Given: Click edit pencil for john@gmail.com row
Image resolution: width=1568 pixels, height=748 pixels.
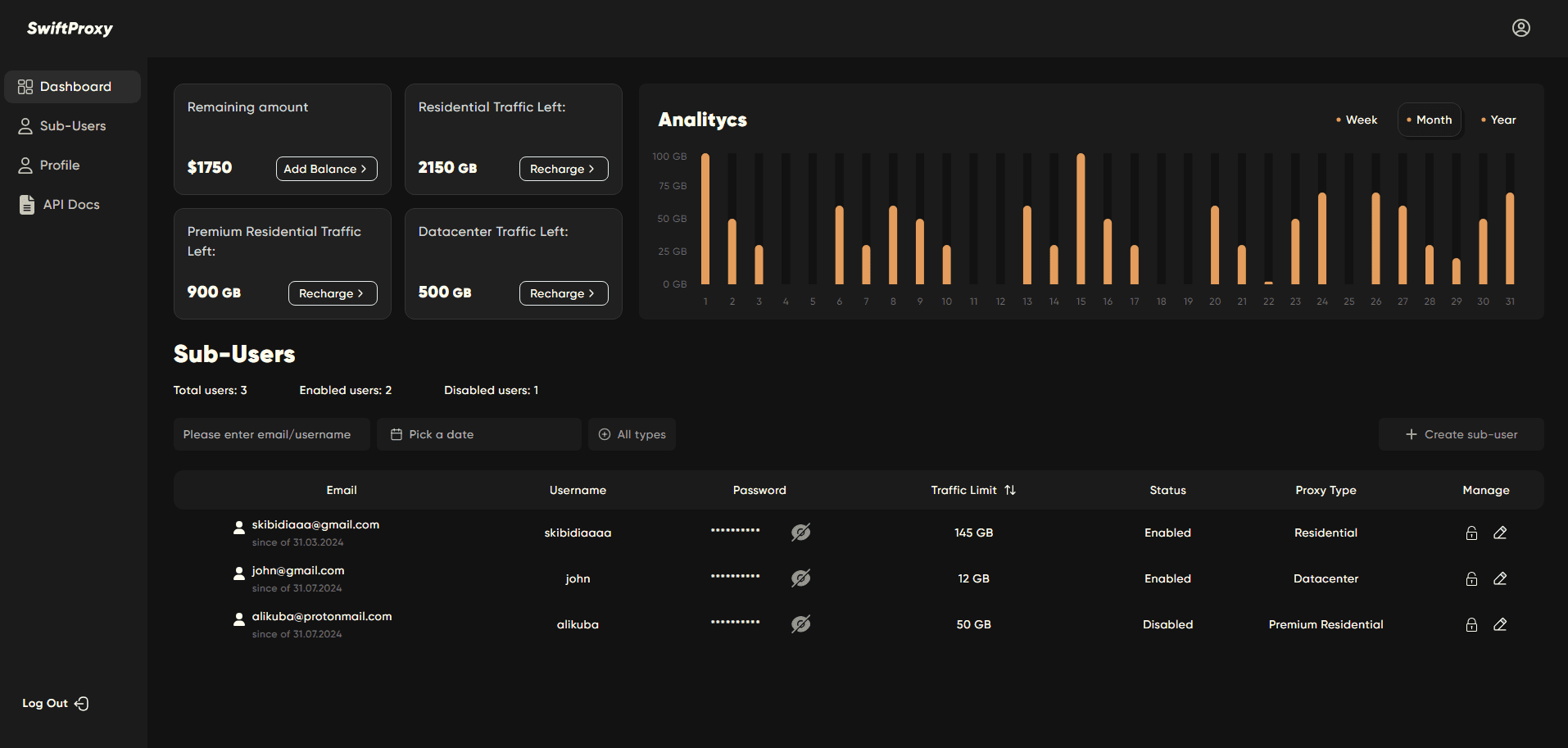Looking at the screenshot, I should [x=1500, y=579].
